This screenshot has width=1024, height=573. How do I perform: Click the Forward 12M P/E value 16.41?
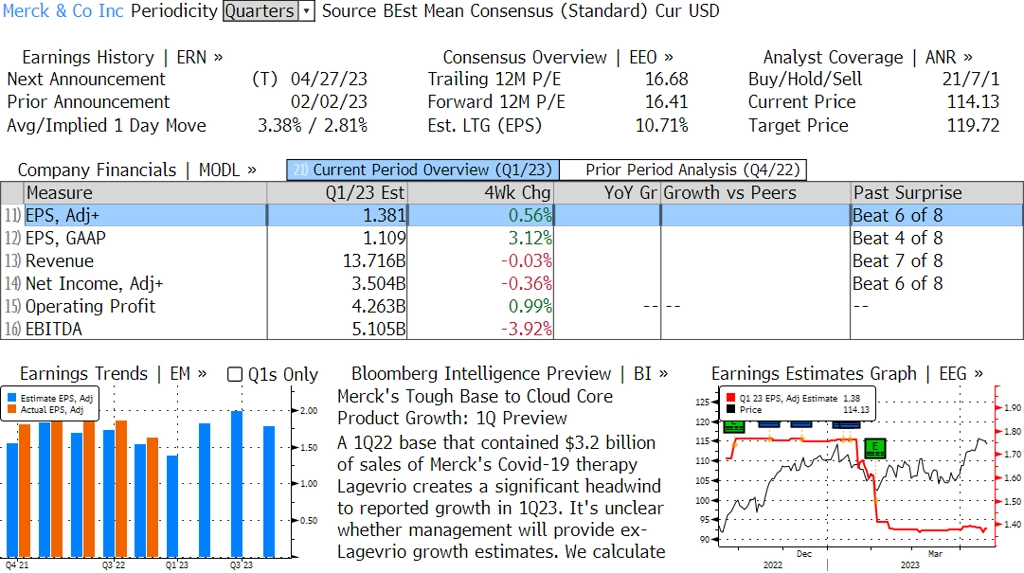[x=667, y=102]
